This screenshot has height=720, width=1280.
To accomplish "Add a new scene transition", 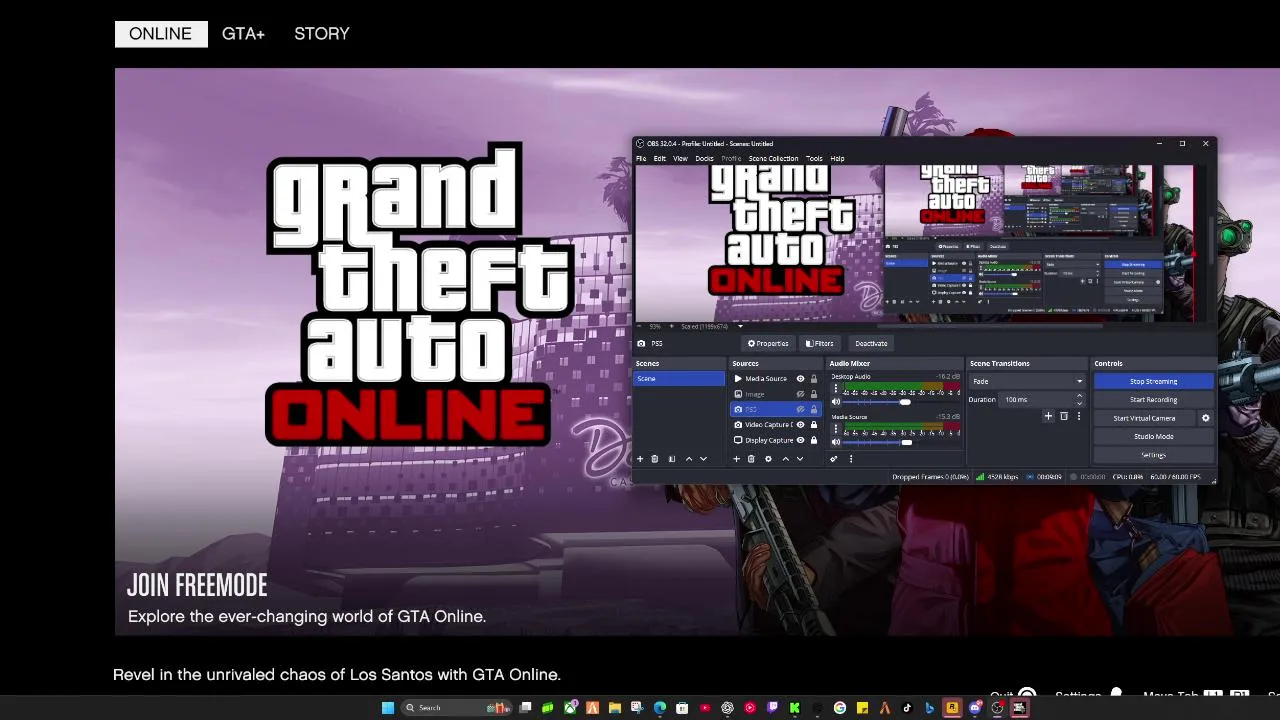I will click(x=1048, y=416).
